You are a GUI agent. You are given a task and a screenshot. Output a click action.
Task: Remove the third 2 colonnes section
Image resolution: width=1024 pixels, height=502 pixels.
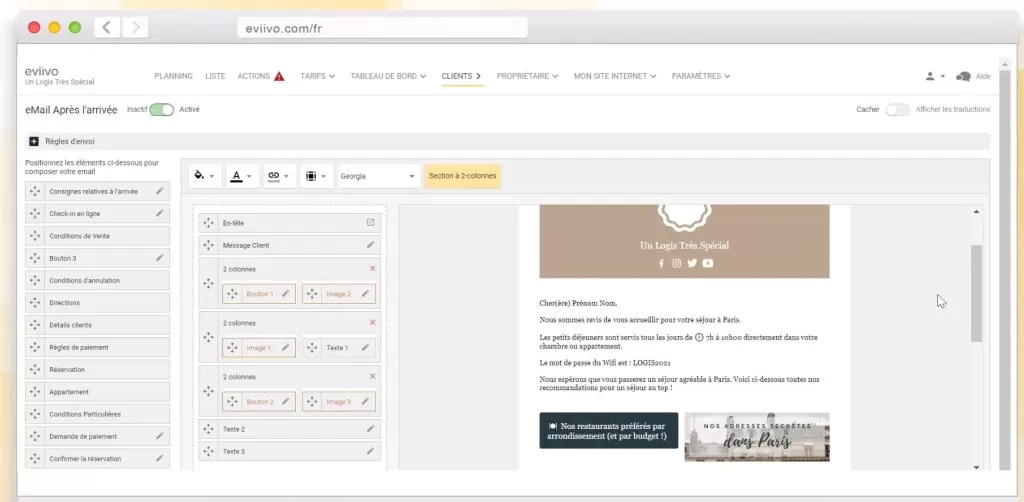(372, 376)
